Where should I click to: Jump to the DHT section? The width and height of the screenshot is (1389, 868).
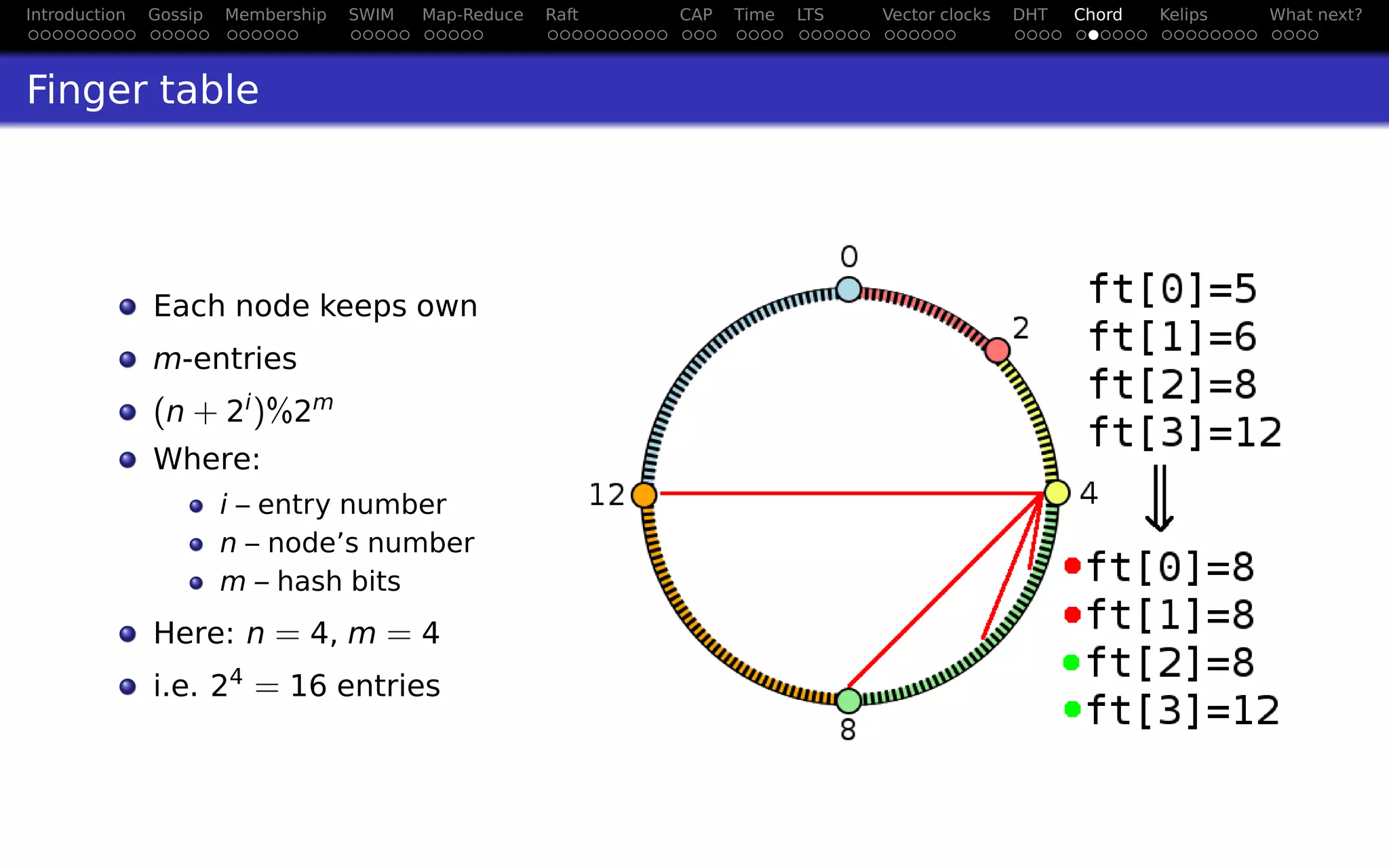(1030, 14)
